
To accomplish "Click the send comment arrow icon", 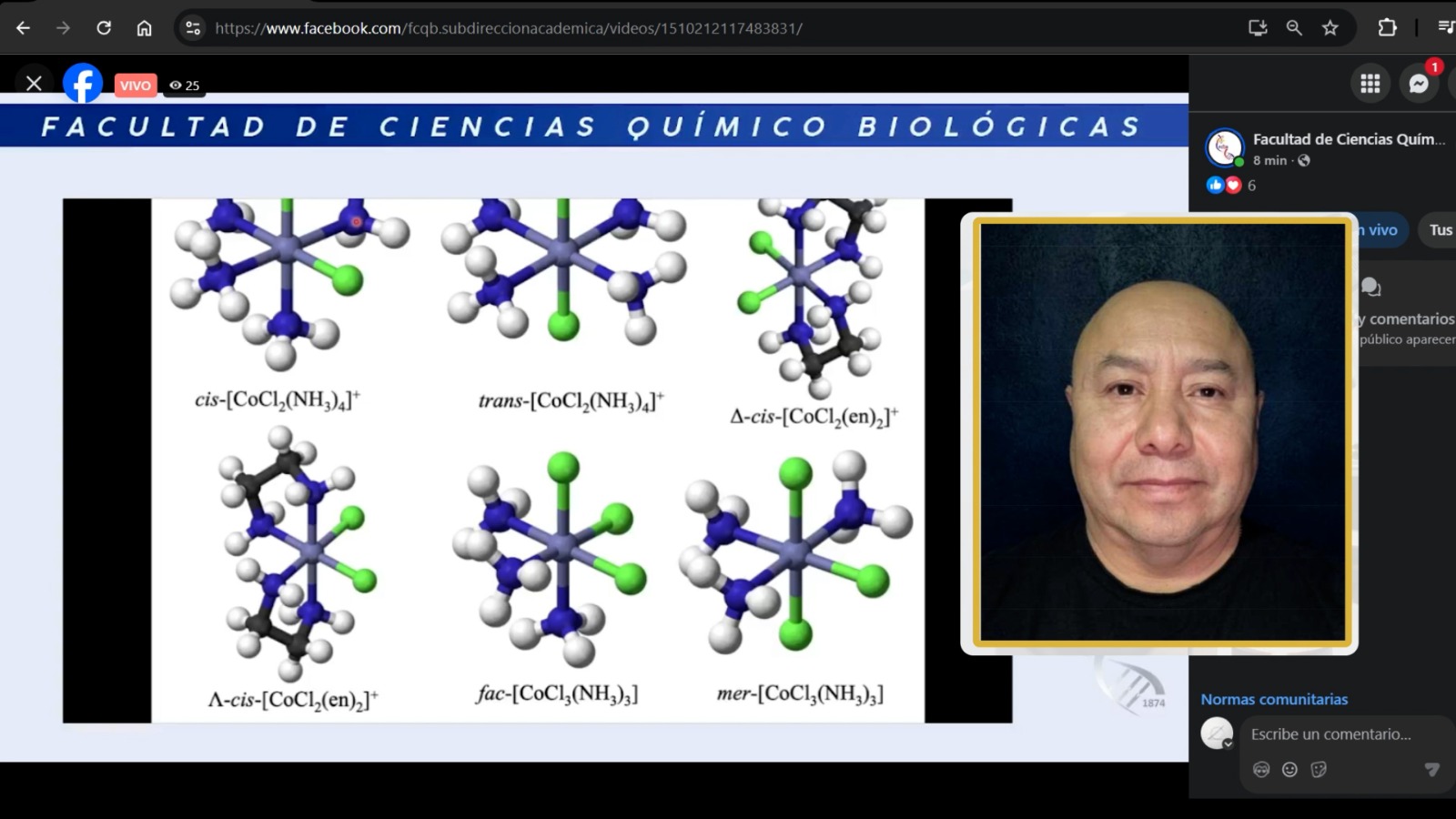I will pyautogui.click(x=1431, y=770).
